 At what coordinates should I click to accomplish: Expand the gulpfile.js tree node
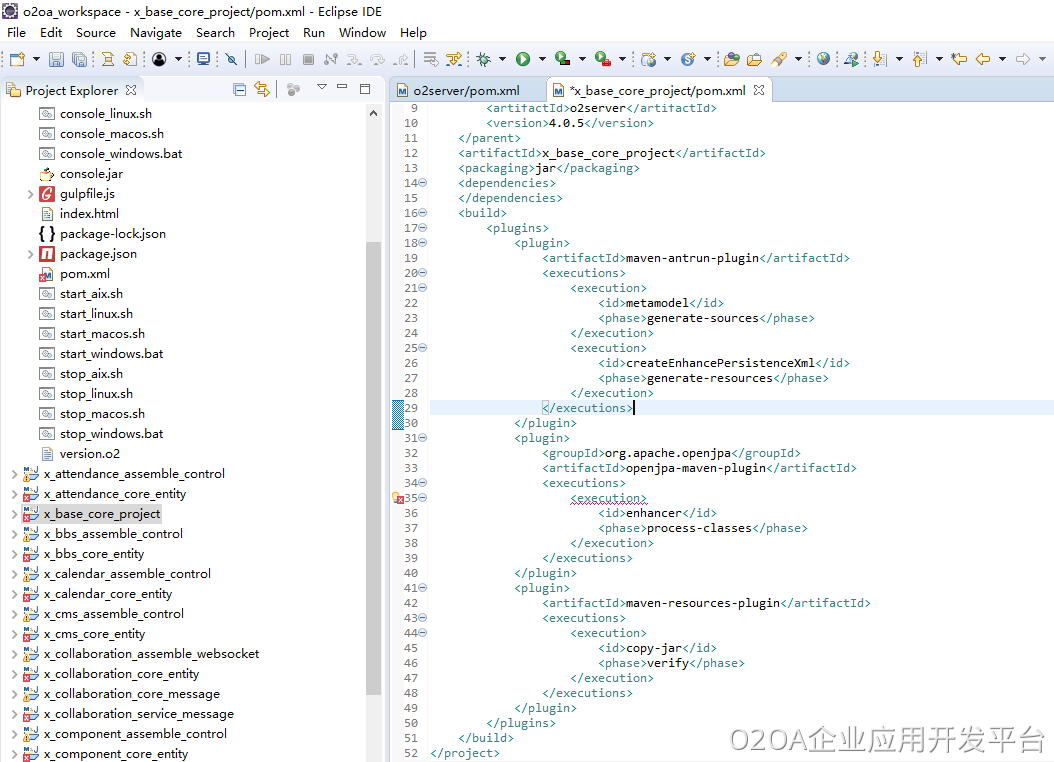[x=31, y=194]
